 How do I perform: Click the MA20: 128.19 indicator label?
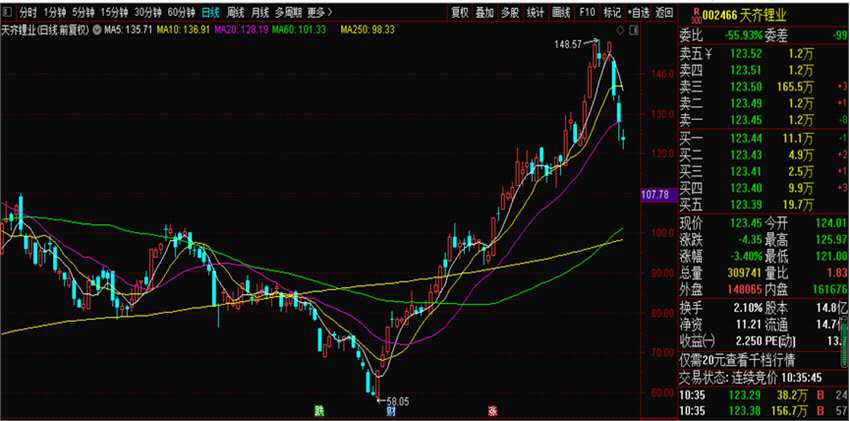[241, 30]
